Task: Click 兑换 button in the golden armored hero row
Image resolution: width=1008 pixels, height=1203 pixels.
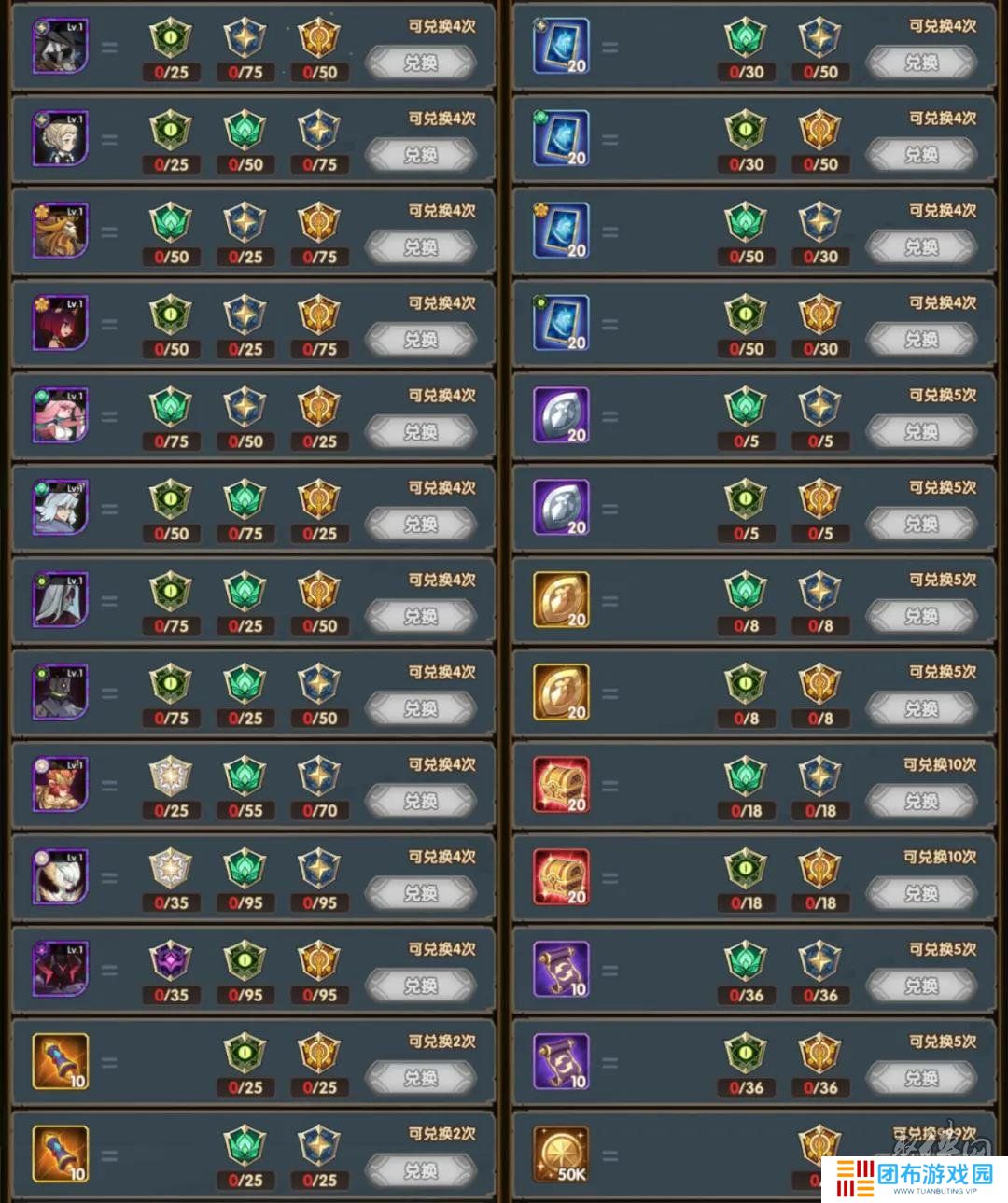Action: (x=421, y=802)
